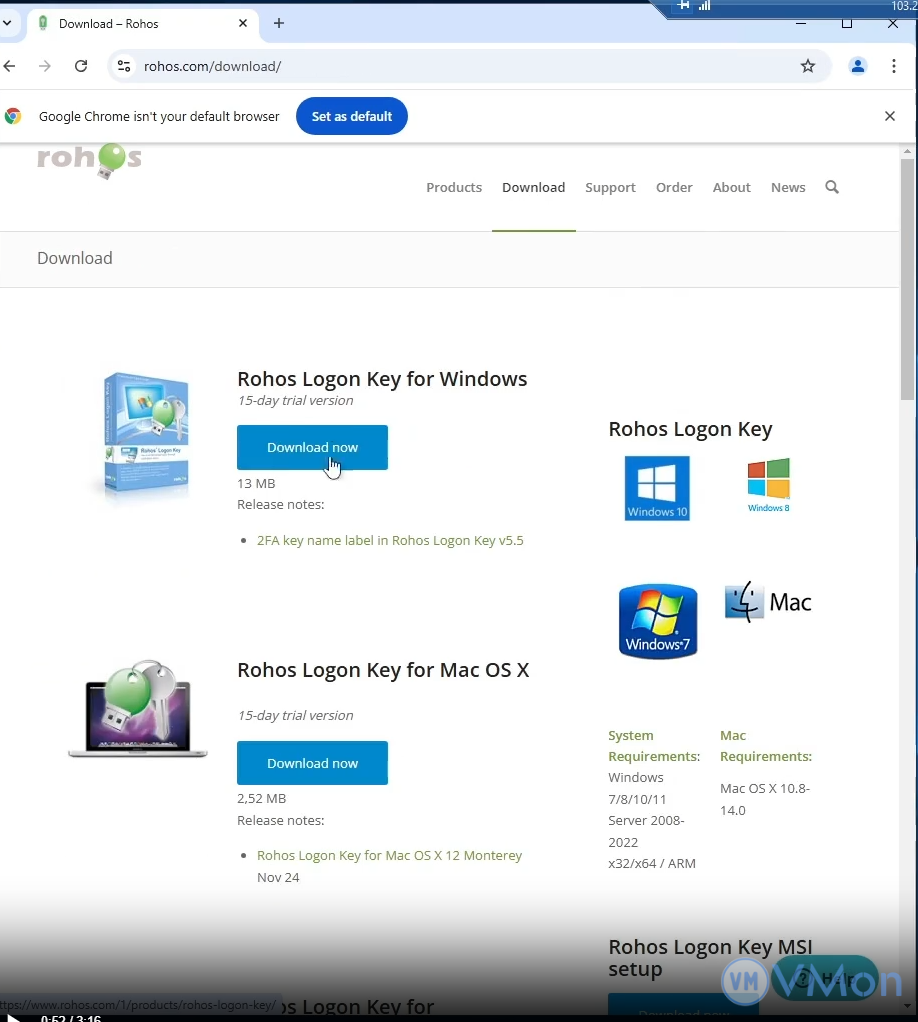Open site information icon in address bar

(124, 66)
